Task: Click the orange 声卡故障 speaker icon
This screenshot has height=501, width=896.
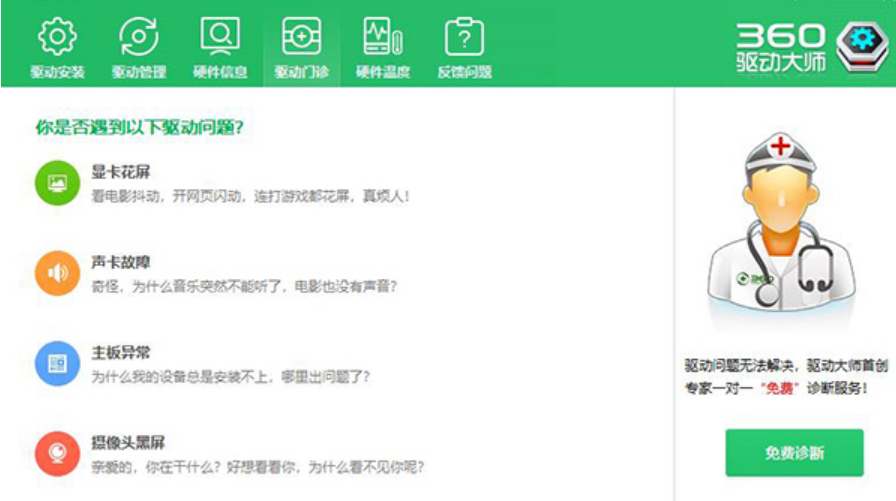Action: (57, 273)
